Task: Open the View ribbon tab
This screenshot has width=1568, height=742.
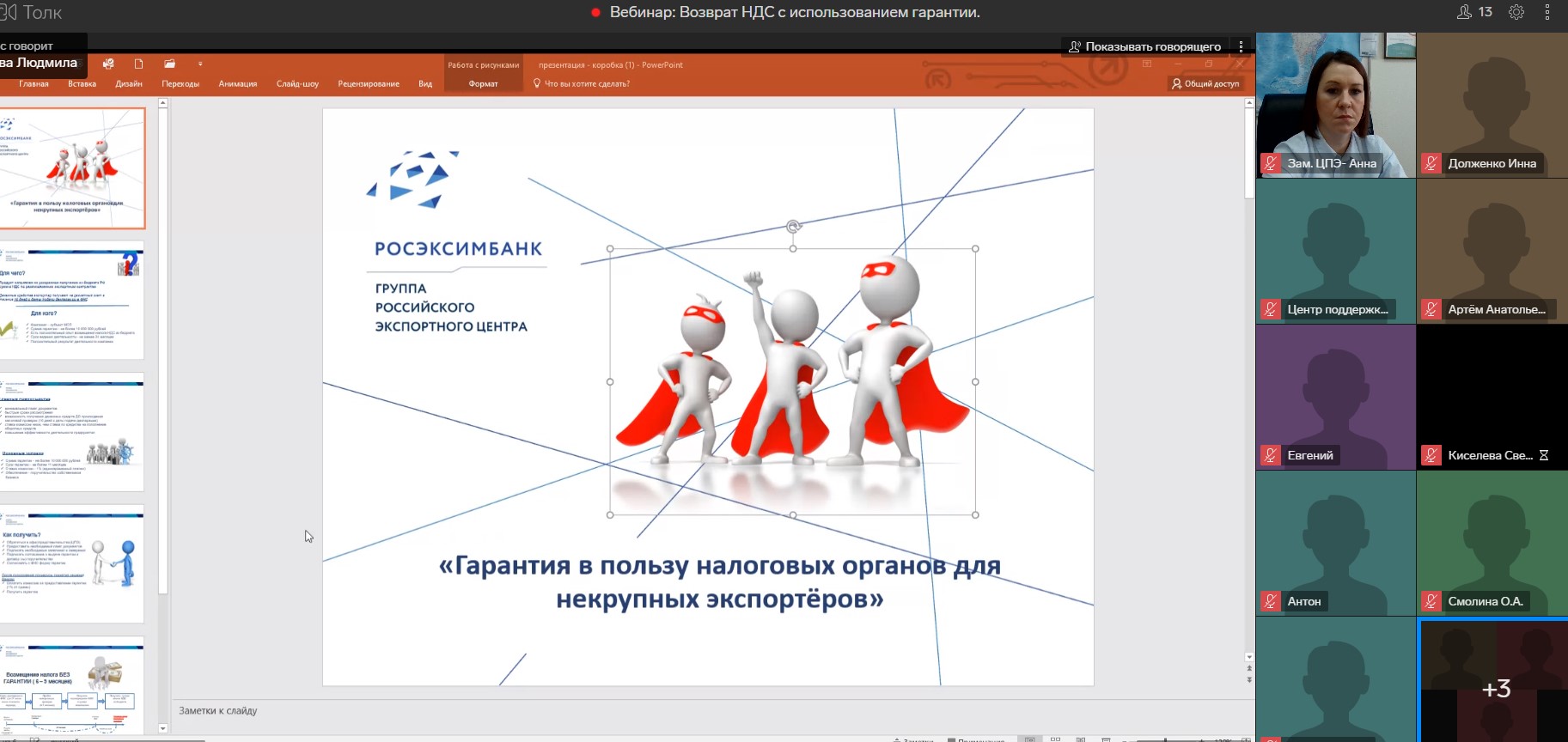Action: point(425,84)
